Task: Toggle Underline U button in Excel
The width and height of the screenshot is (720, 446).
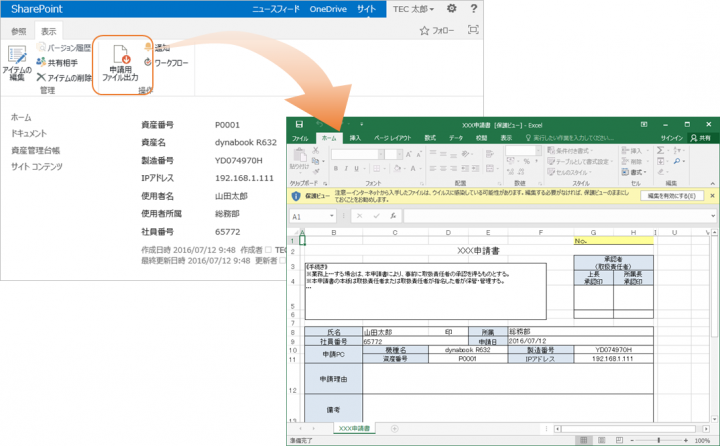Action: coord(356,169)
